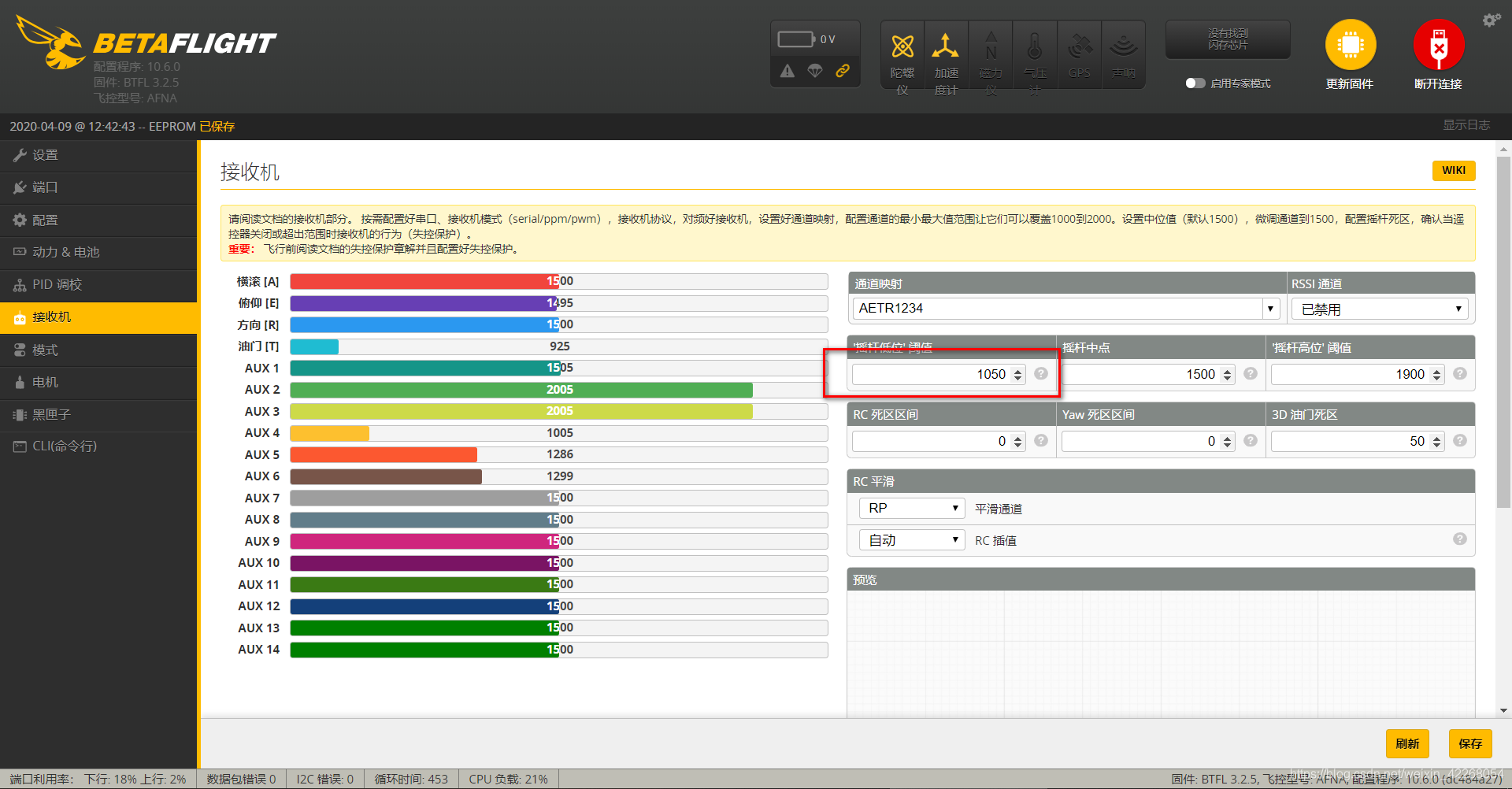Adjust stepper on RC deadband value

pos(1017,442)
